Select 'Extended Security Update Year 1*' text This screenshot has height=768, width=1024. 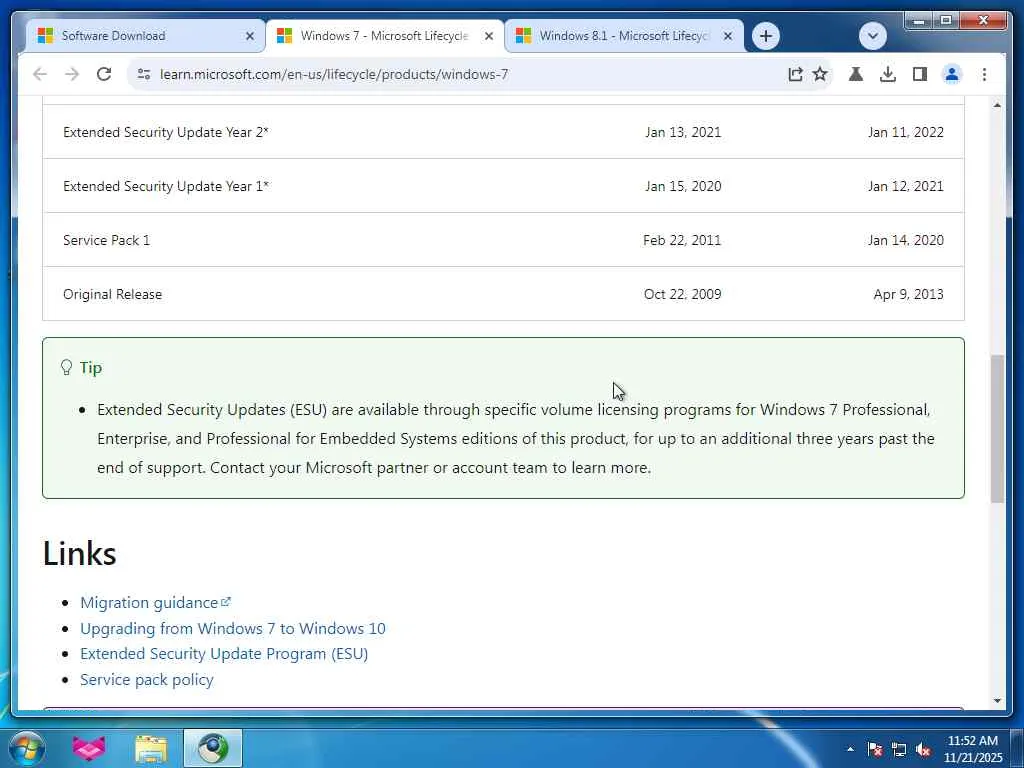tap(166, 186)
